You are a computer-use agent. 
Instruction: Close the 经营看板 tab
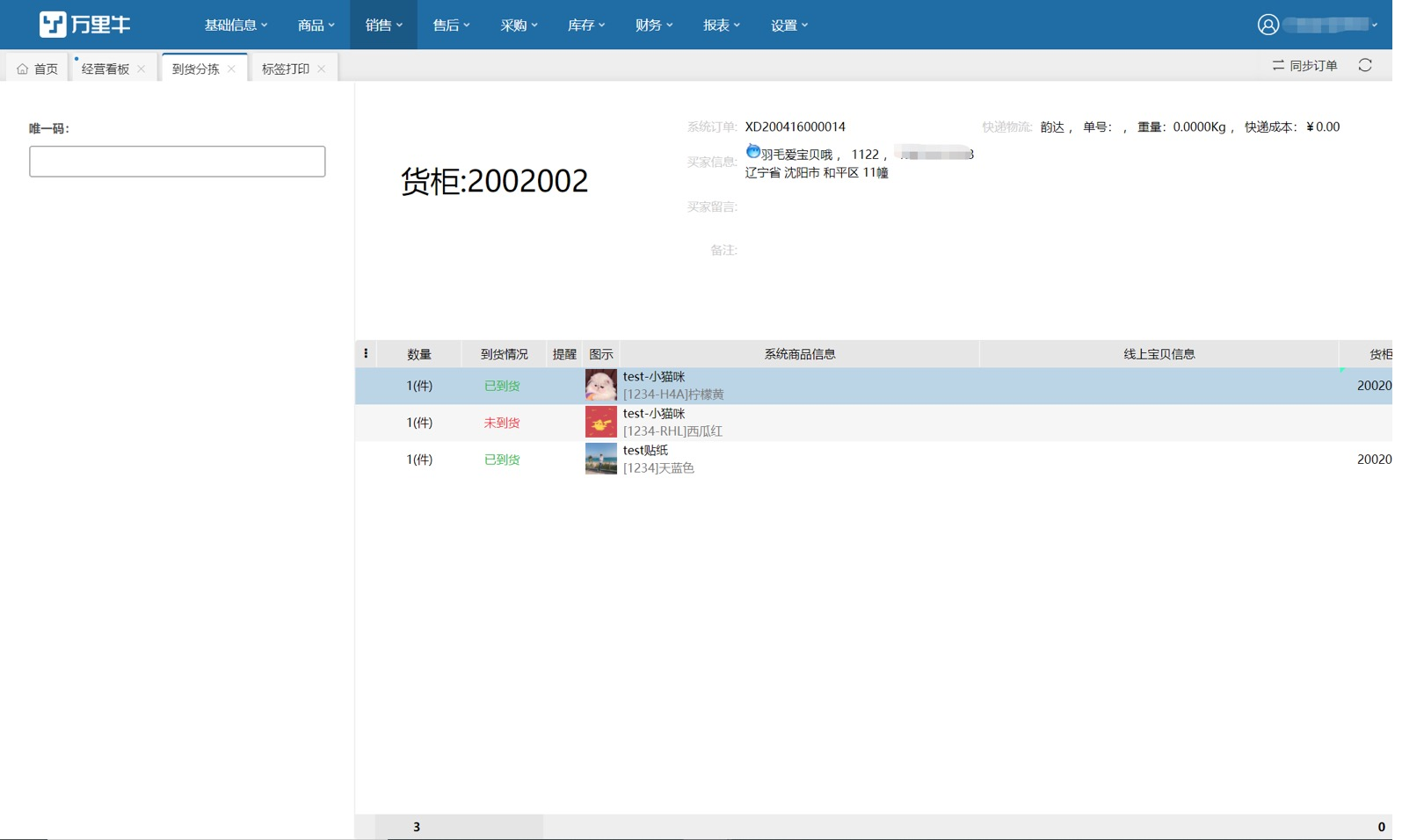142,69
